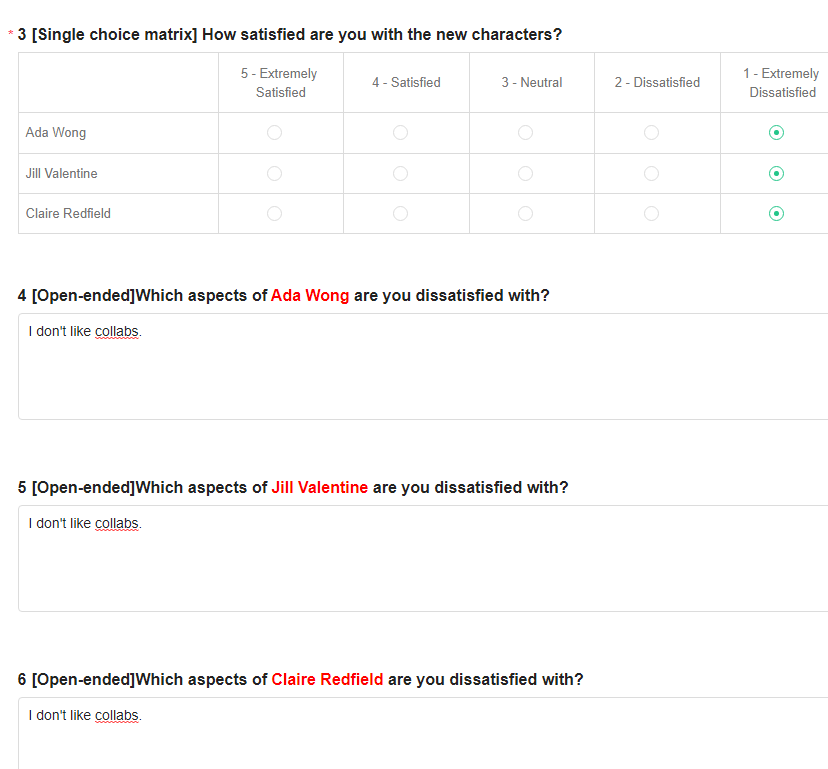The image size is (828, 769).
Task: Select 4 - Satisfied for Ada Wong
Action: 400,133
